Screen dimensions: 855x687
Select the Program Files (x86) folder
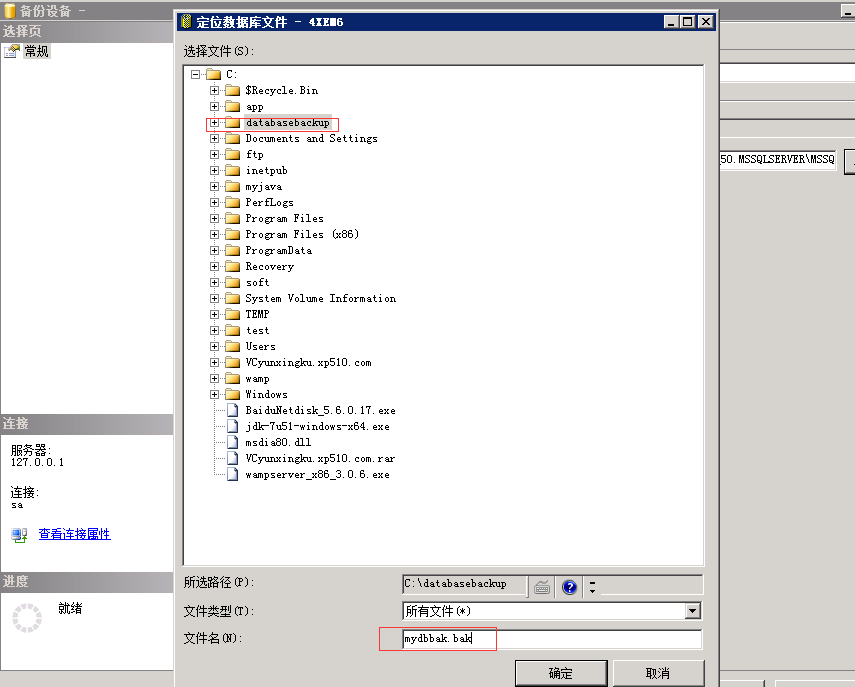coord(302,234)
